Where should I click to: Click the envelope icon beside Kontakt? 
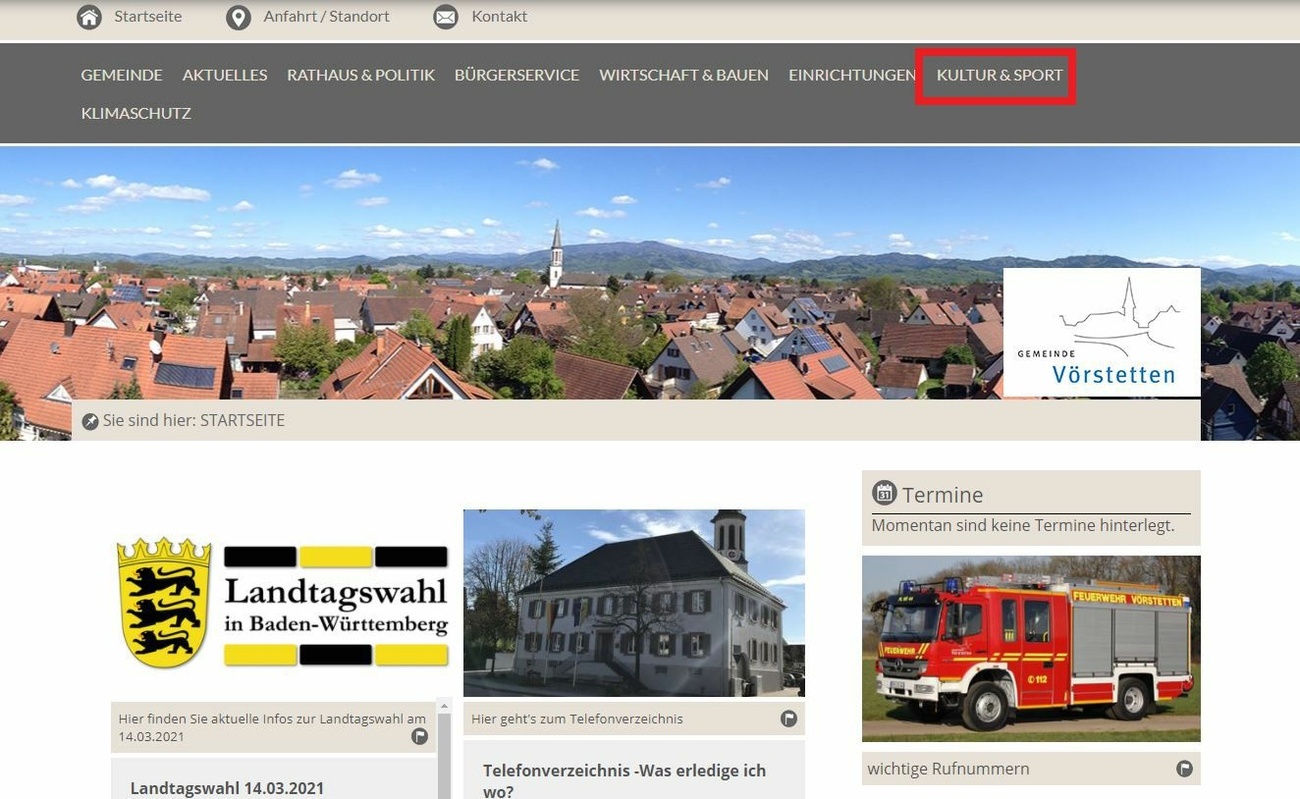tap(445, 17)
